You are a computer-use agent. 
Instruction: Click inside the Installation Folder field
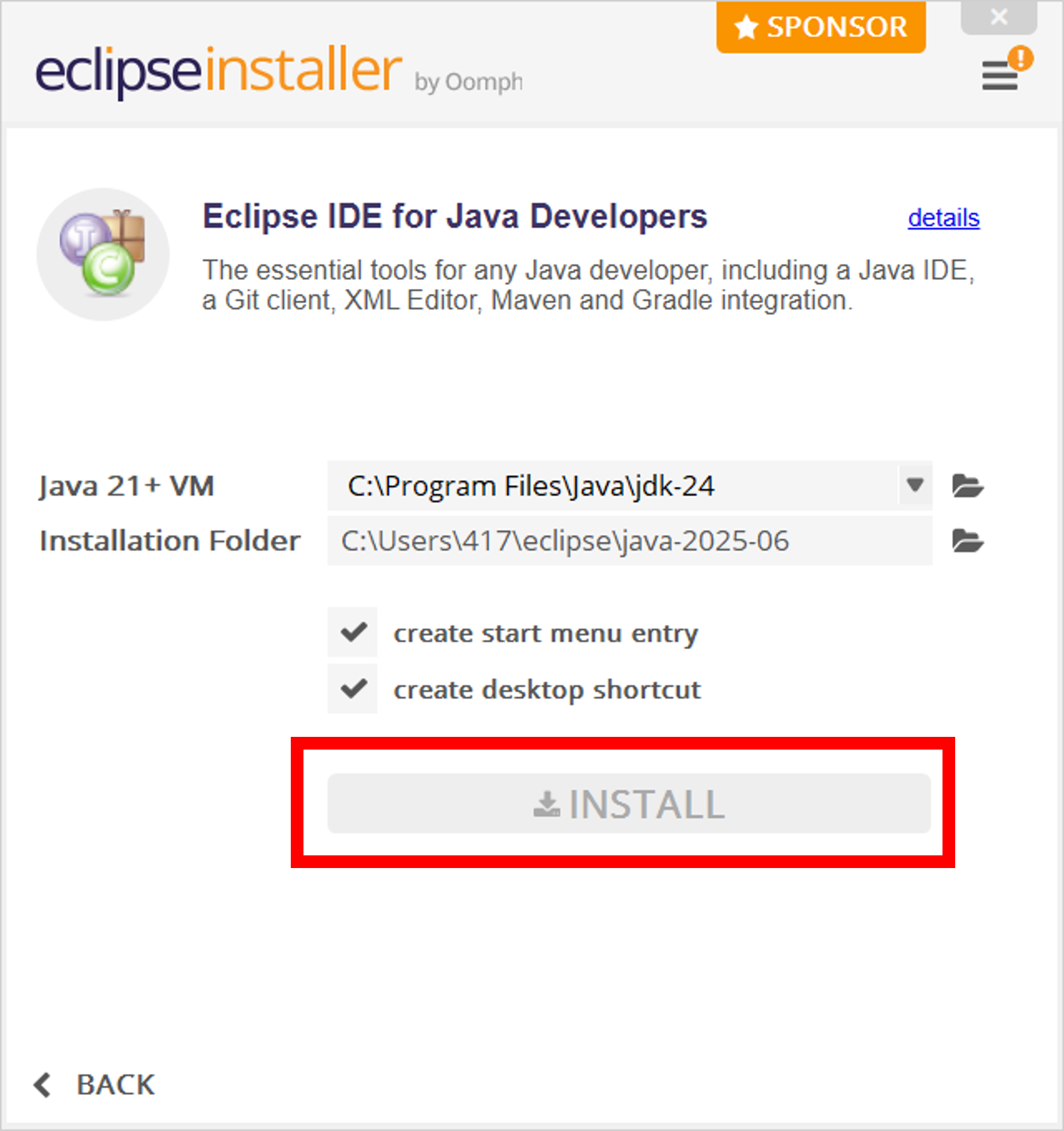(629, 541)
